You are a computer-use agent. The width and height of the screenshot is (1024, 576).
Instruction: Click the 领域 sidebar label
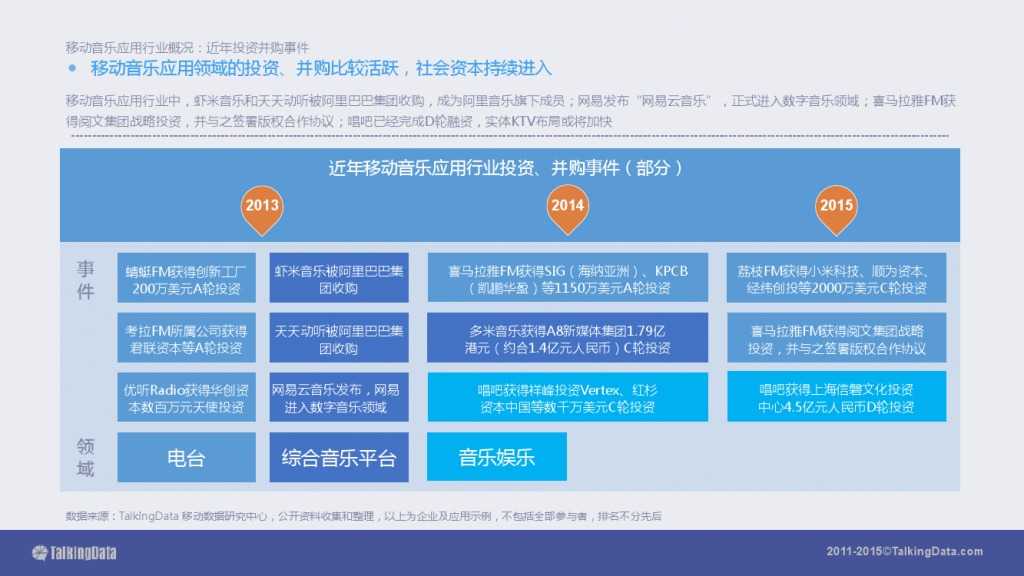tap(85, 457)
